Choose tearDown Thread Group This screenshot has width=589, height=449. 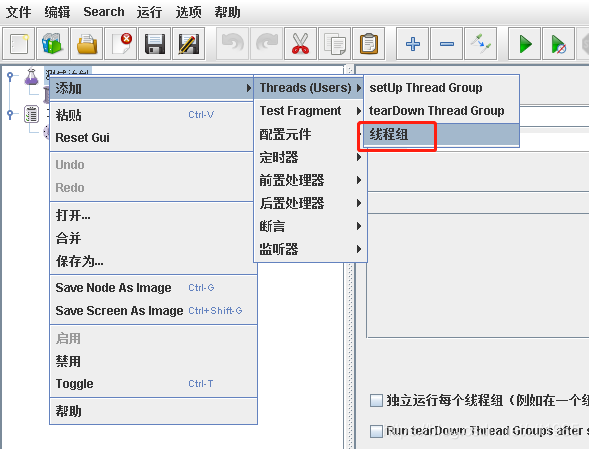point(442,111)
